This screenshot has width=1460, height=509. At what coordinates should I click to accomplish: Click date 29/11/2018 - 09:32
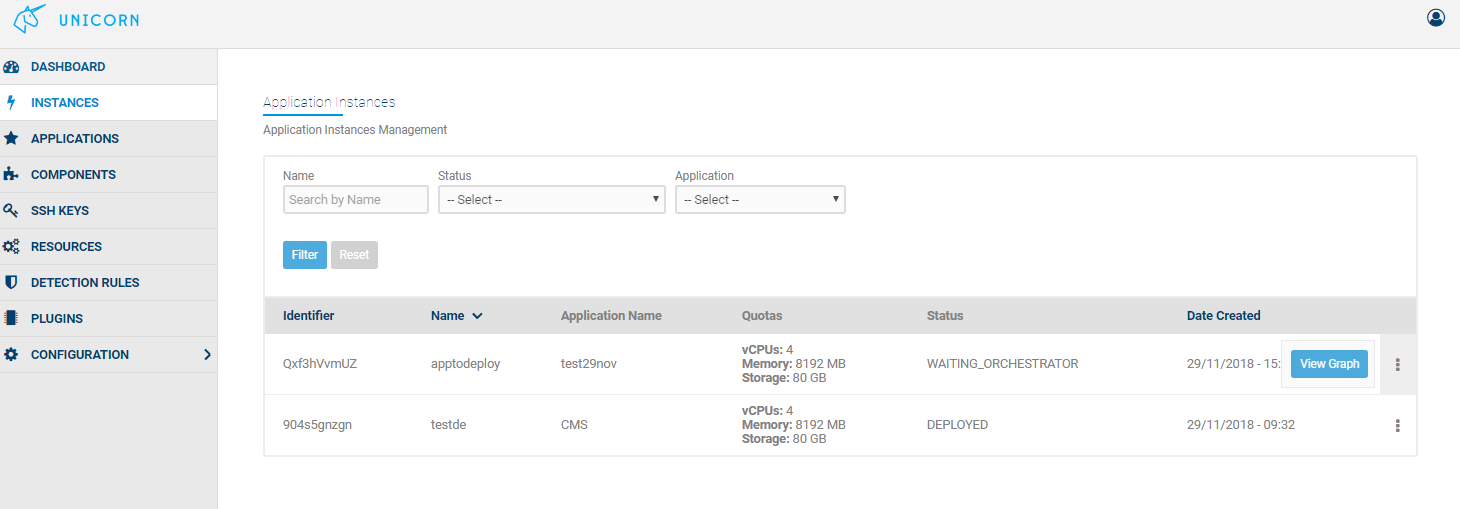[x=1241, y=425]
